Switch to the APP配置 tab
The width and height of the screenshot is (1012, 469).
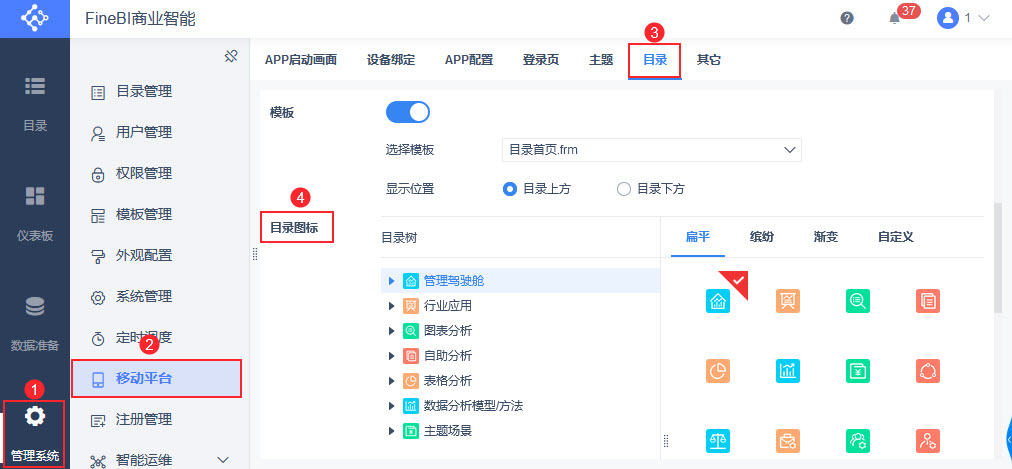[468, 60]
